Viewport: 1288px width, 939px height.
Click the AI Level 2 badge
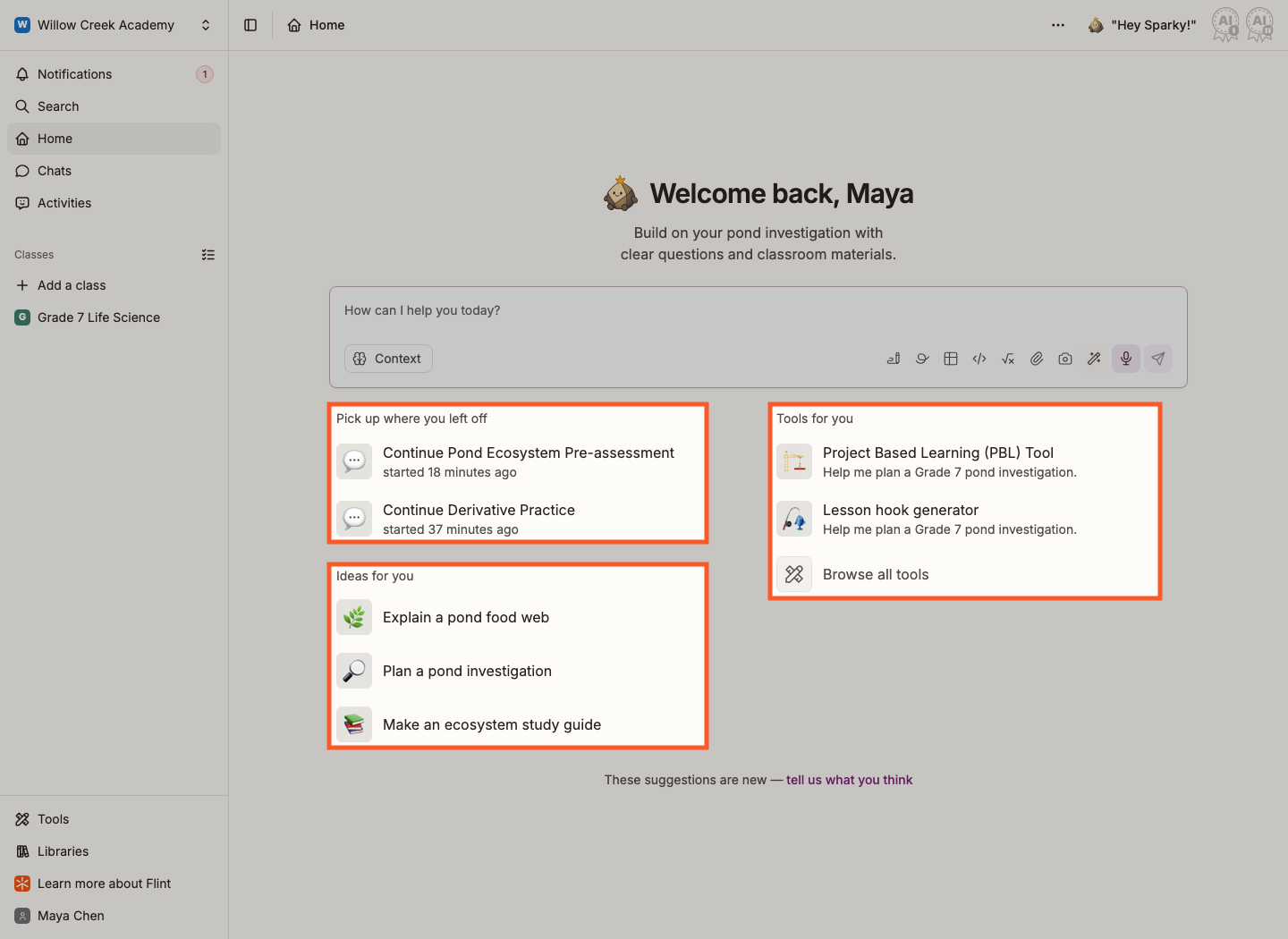(x=1259, y=25)
